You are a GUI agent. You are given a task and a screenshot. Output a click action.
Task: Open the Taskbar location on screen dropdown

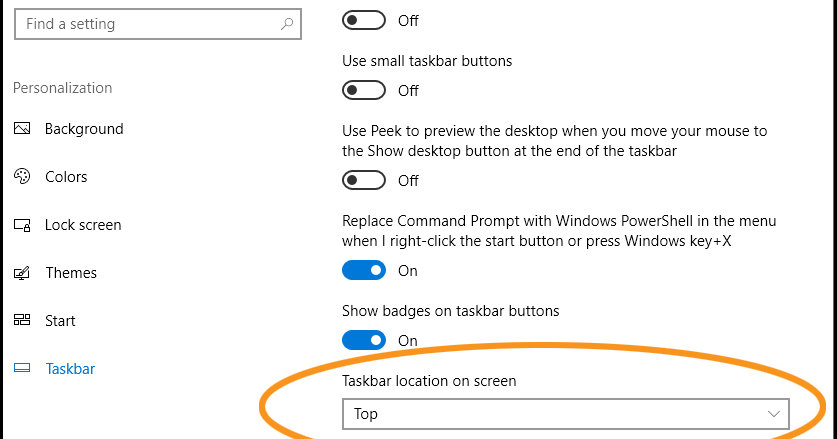tap(565, 413)
